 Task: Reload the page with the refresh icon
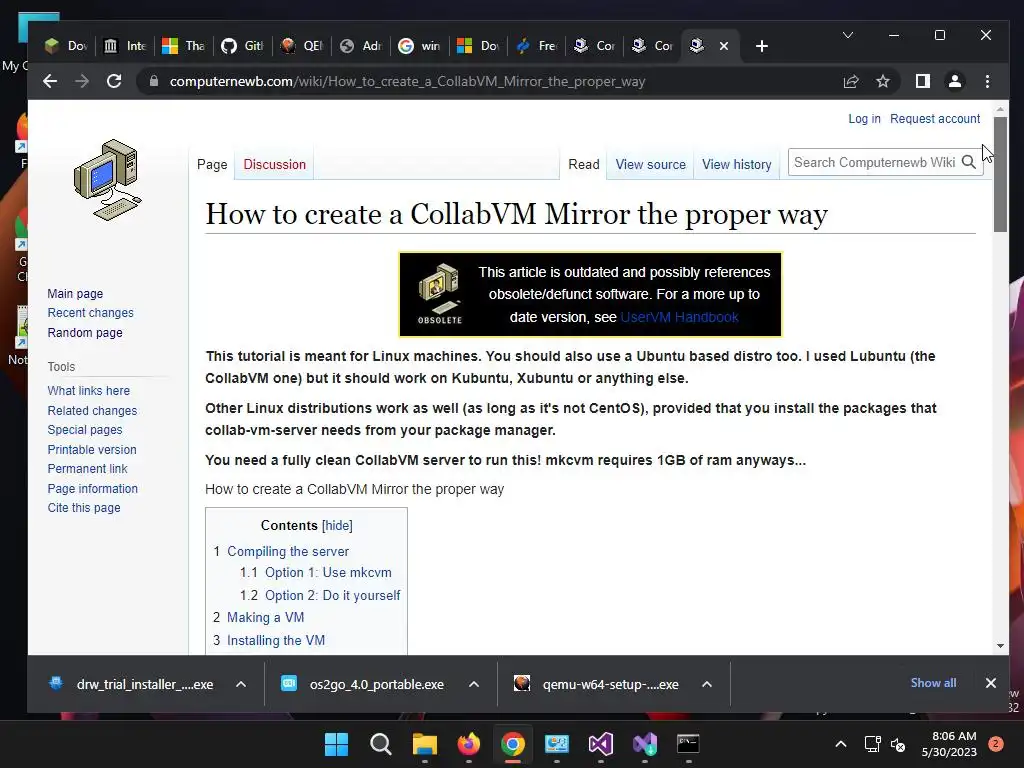114,81
